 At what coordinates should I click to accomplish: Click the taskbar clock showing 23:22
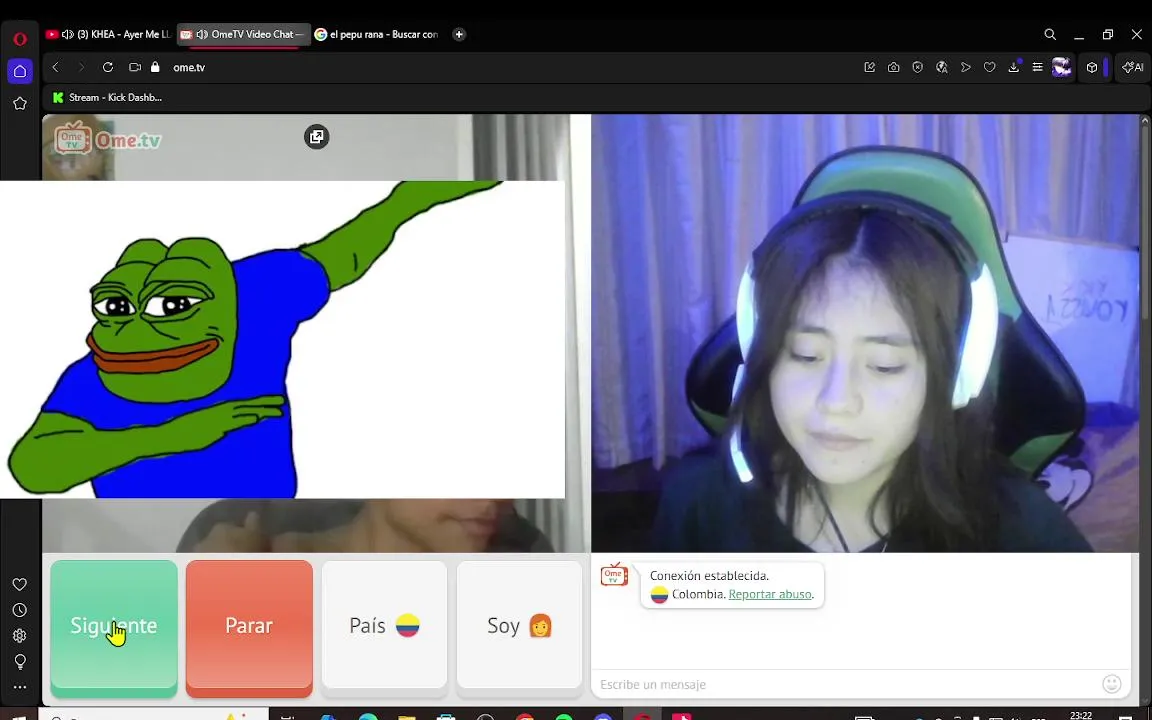1081,715
